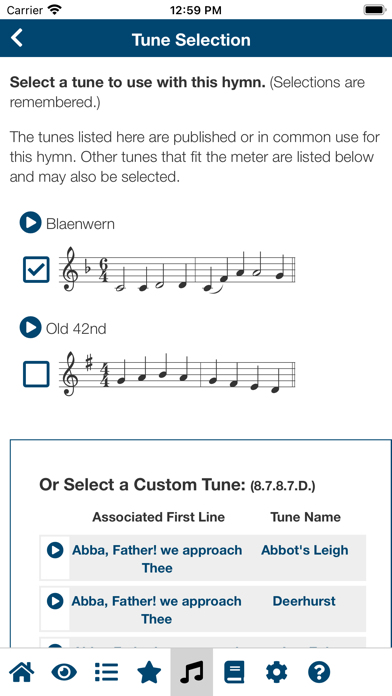Play the Old 42nd tune preview
Image resolution: width=392 pixels, height=696 pixels.
[x=30, y=328]
